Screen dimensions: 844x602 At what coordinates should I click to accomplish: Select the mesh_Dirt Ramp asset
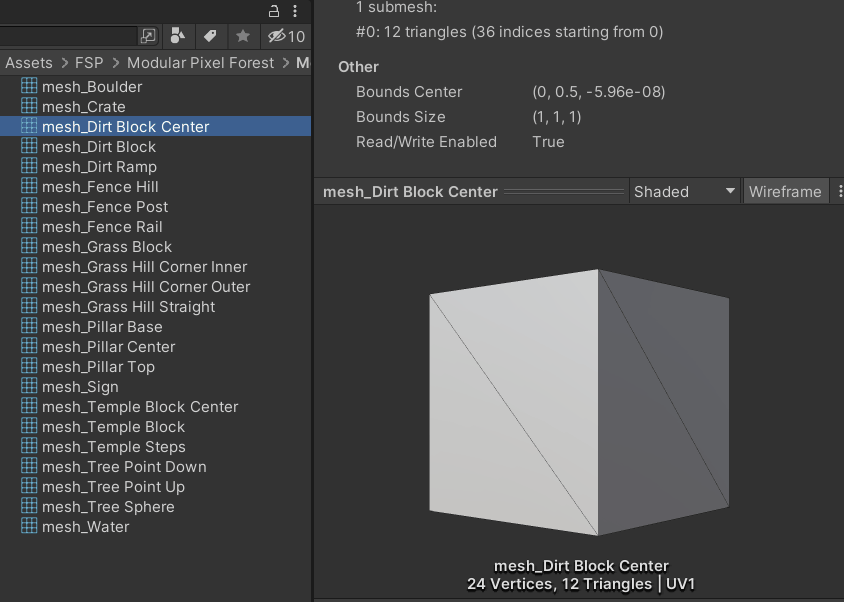coord(156,166)
